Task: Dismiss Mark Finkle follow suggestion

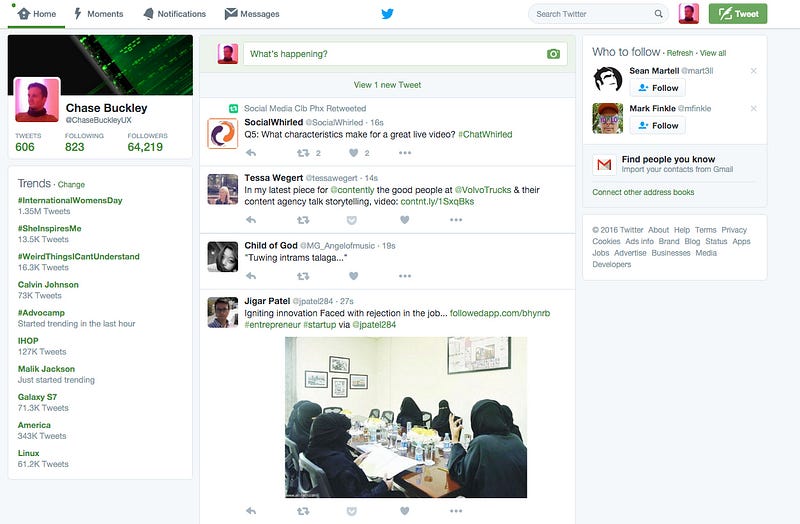Action: [x=754, y=109]
